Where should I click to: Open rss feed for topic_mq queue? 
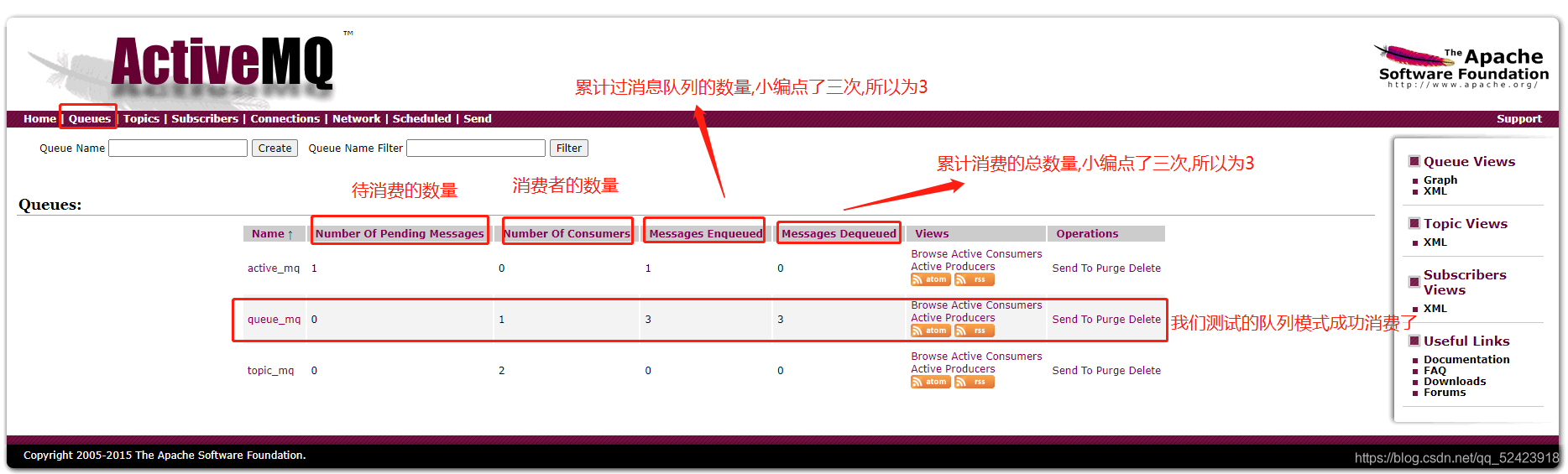974,382
